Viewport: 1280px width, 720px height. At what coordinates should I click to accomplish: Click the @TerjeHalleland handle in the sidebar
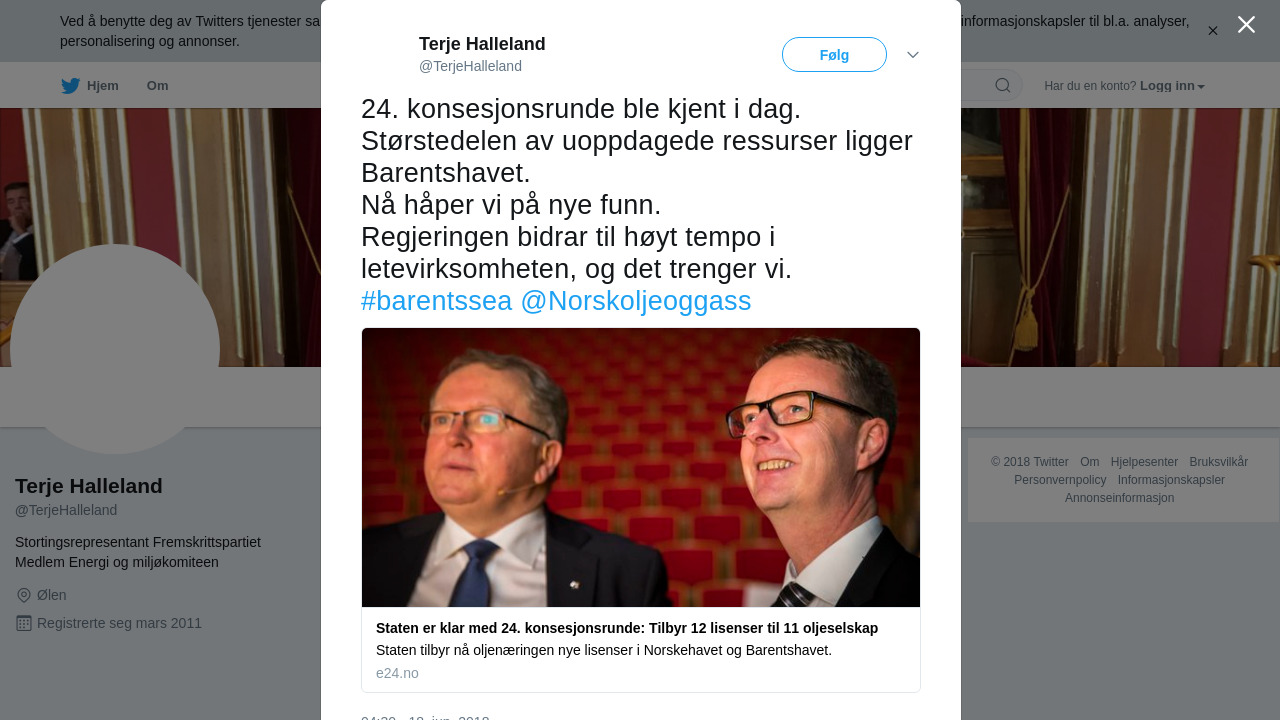coord(66,510)
